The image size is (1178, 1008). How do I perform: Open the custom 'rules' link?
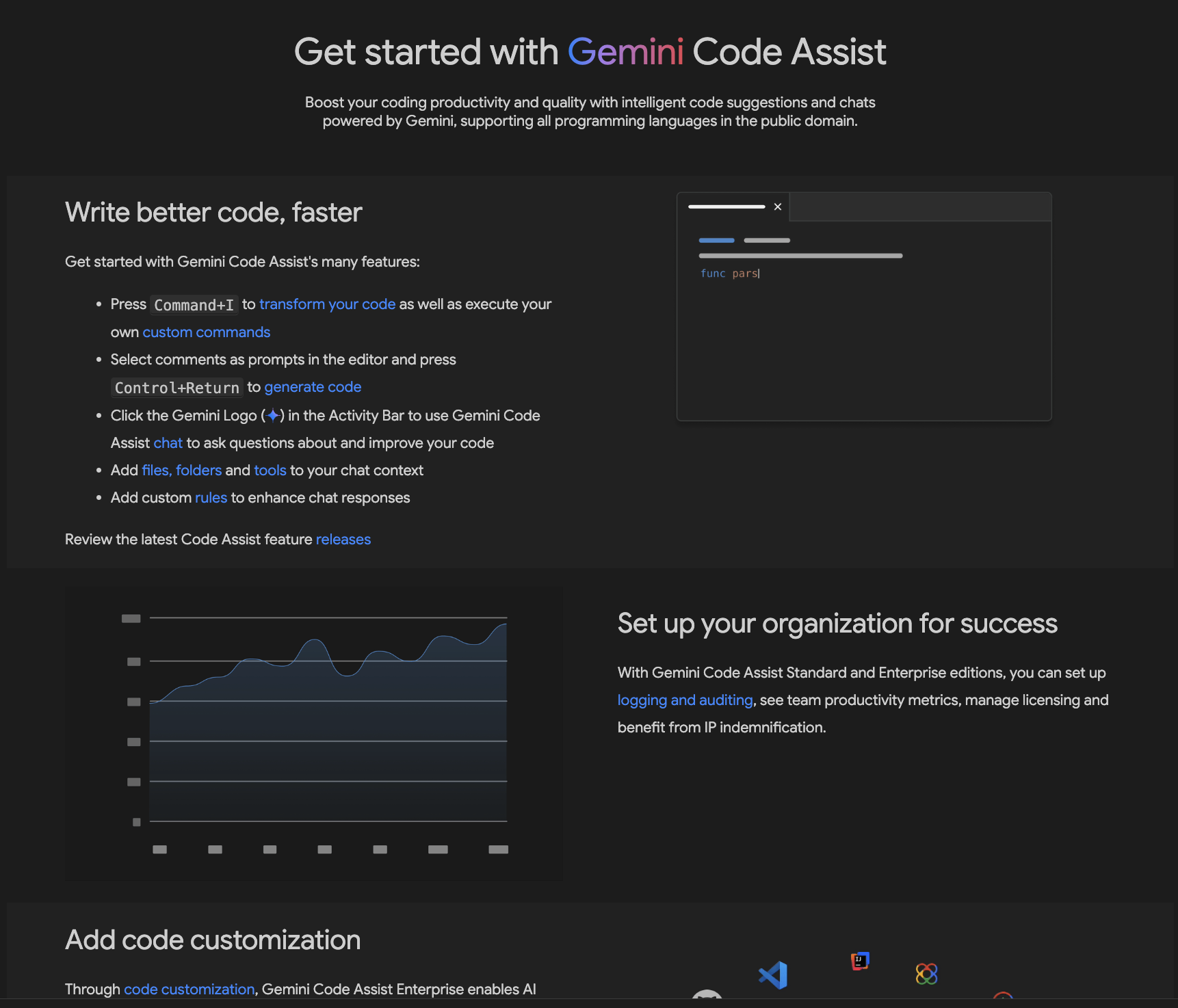click(x=211, y=498)
